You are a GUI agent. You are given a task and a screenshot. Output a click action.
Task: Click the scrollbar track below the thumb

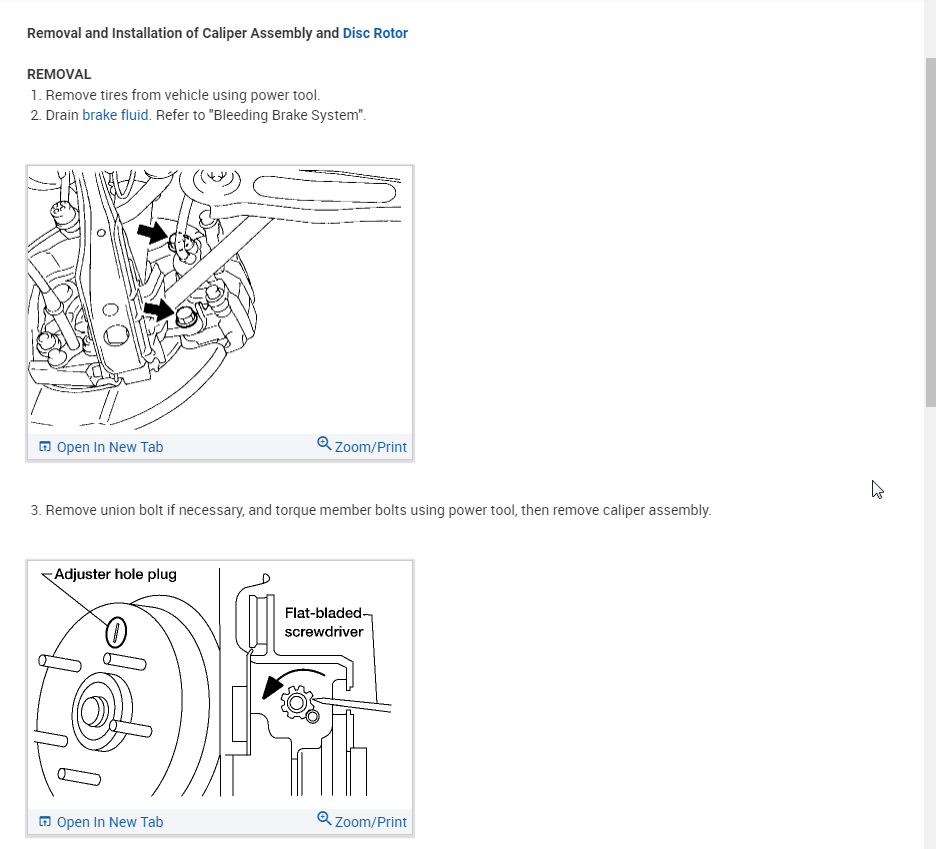point(931,627)
